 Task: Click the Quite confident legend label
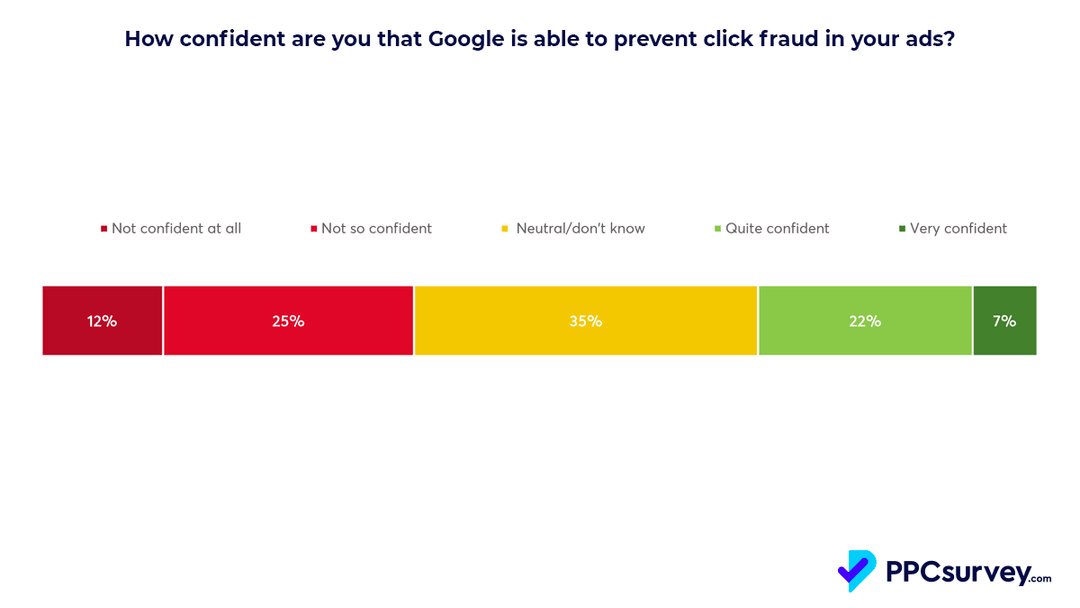click(778, 229)
